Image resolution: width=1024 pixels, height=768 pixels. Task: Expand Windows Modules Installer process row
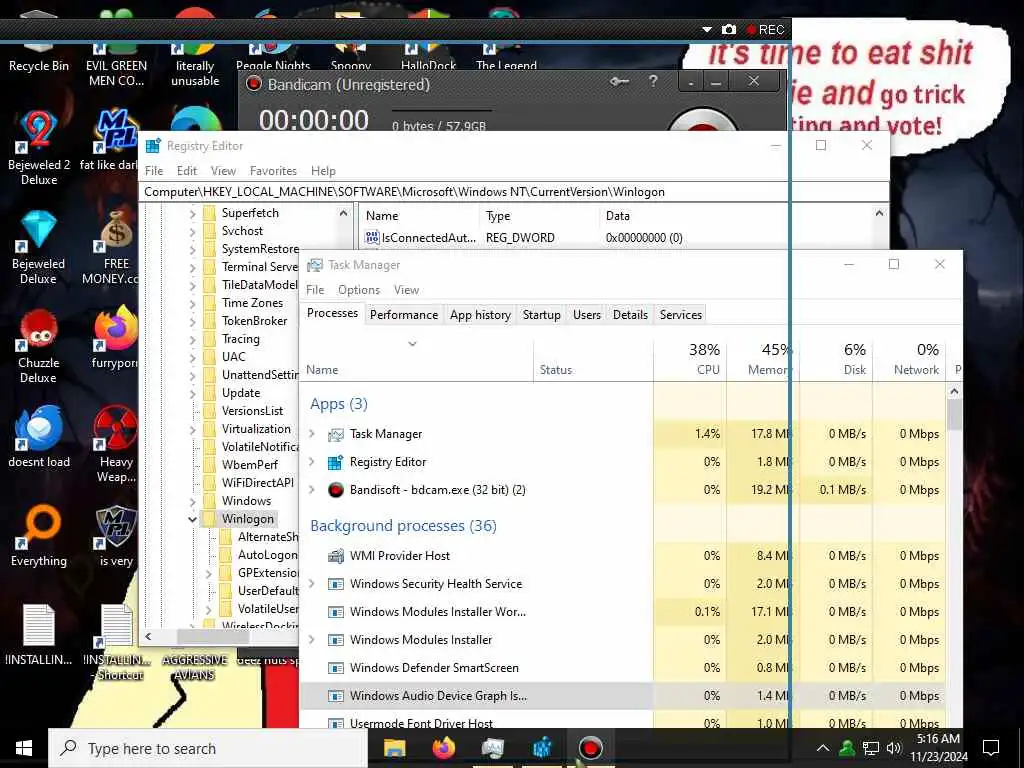point(312,640)
